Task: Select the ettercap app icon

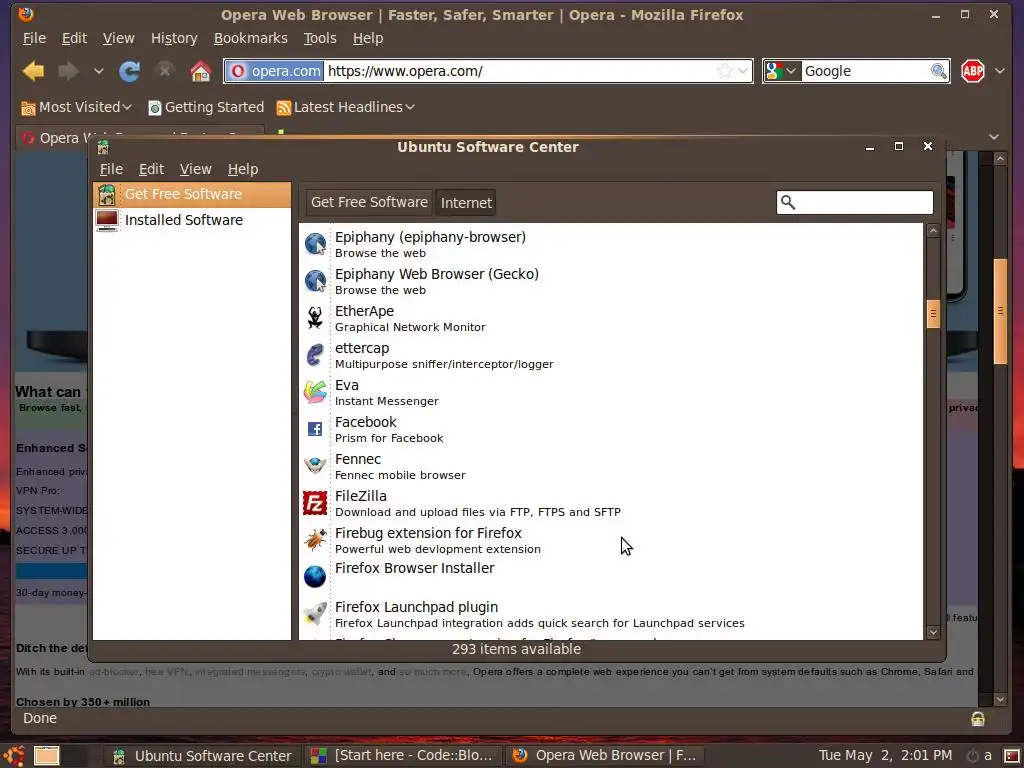Action: tap(315, 355)
